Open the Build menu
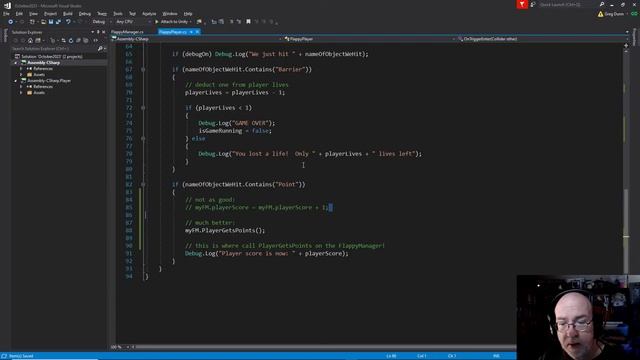The image size is (640, 360). 68,14
